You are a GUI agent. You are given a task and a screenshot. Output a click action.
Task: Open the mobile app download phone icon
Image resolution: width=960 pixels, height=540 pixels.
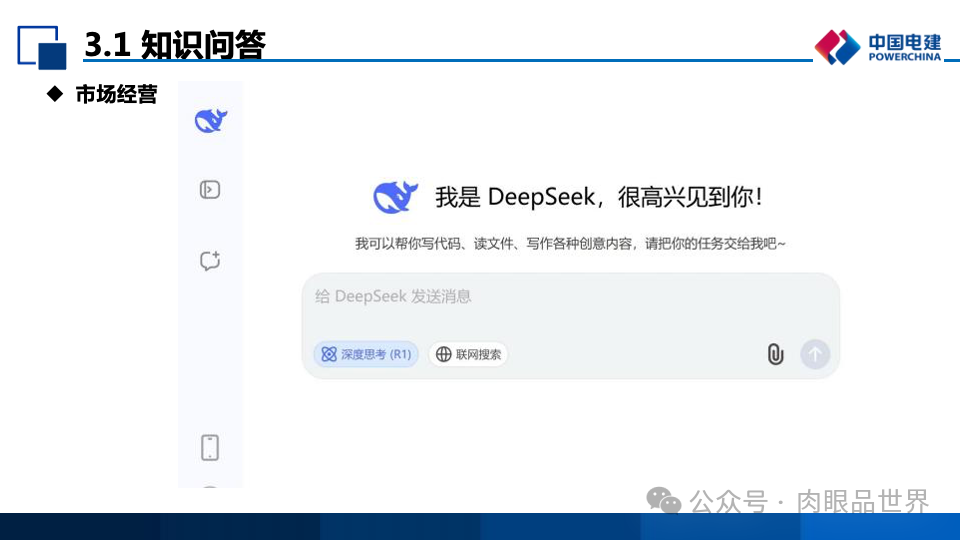210,448
